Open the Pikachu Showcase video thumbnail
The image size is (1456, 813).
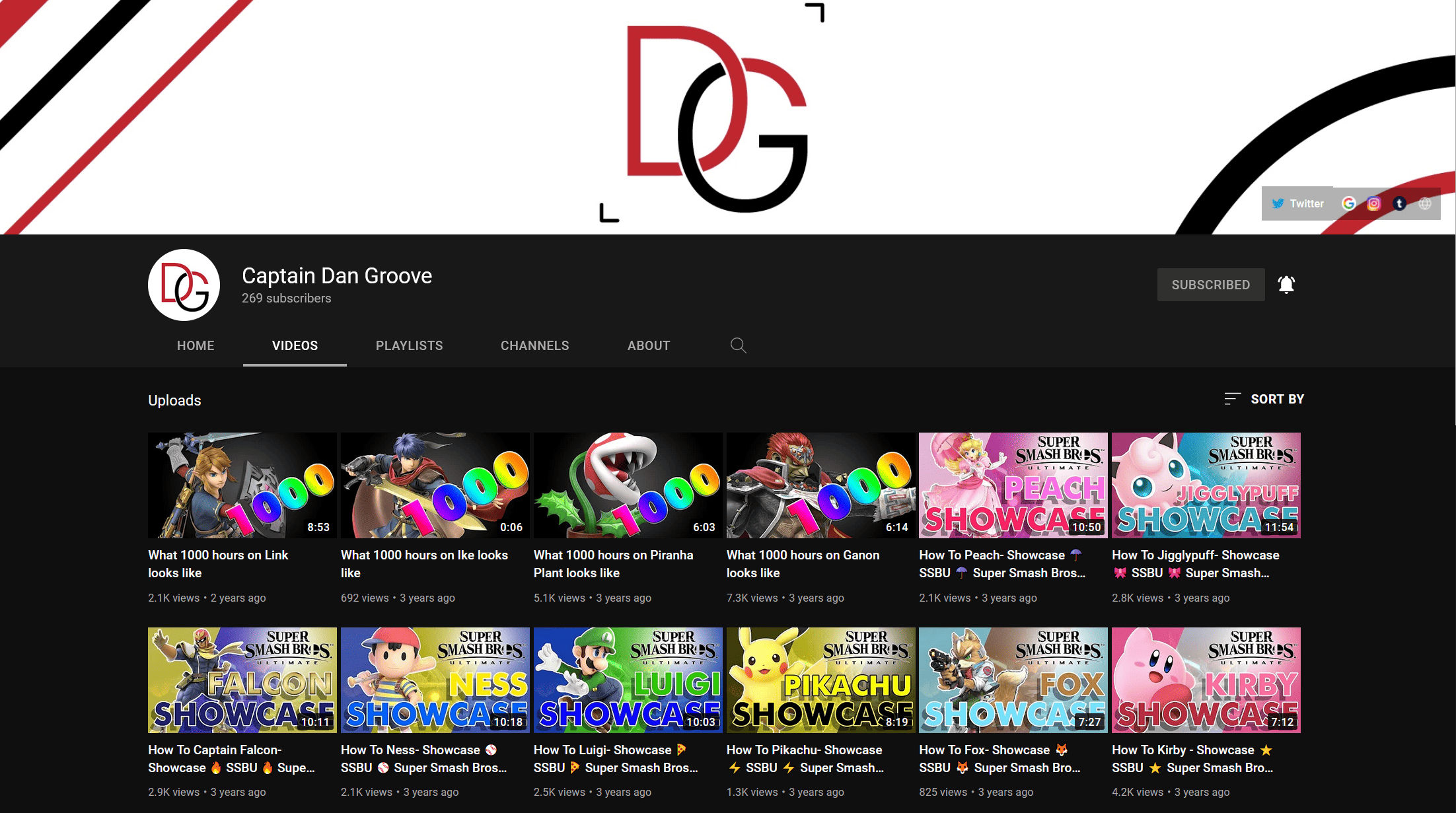pos(820,680)
